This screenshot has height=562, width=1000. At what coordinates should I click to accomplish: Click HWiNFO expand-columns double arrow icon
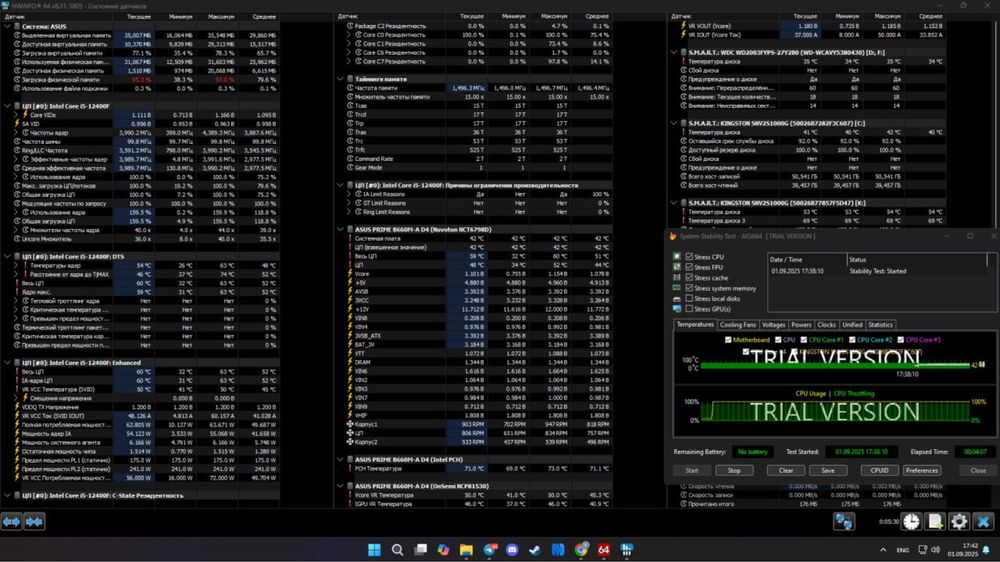pos(11,522)
